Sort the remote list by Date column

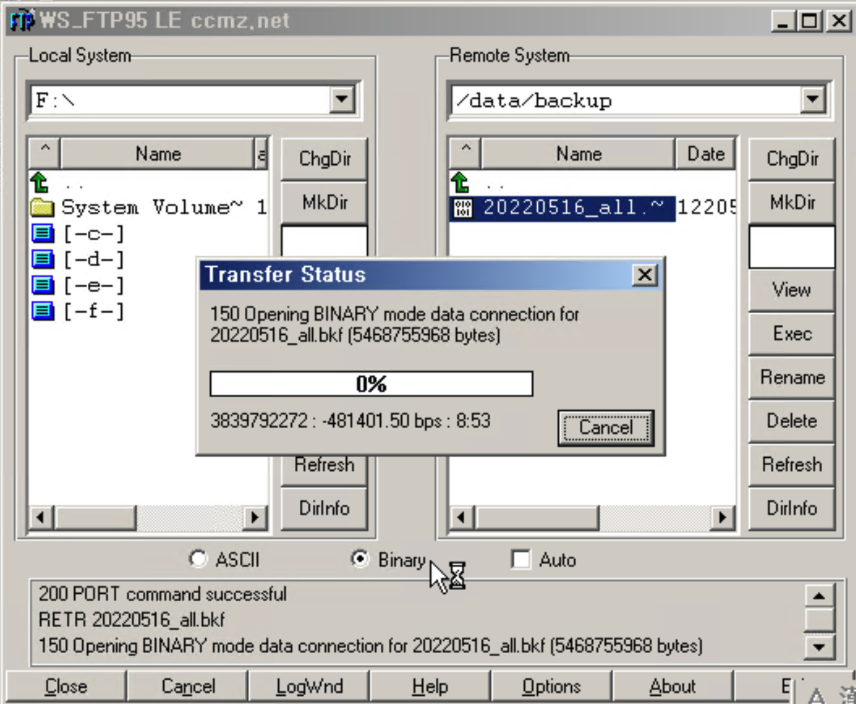(706, 153)
